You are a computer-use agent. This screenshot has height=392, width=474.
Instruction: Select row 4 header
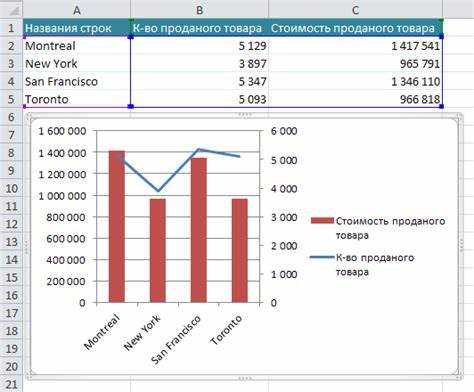point(11,81)
